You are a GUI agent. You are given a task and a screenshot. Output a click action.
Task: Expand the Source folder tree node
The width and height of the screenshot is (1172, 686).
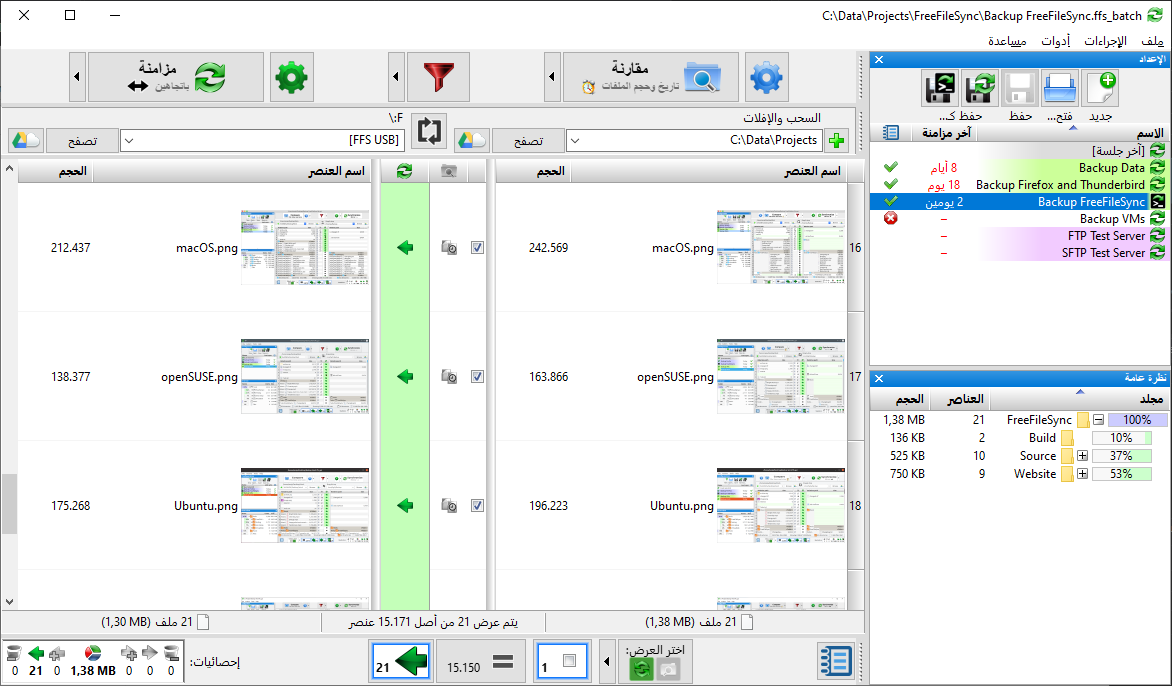coord(1082,456)
